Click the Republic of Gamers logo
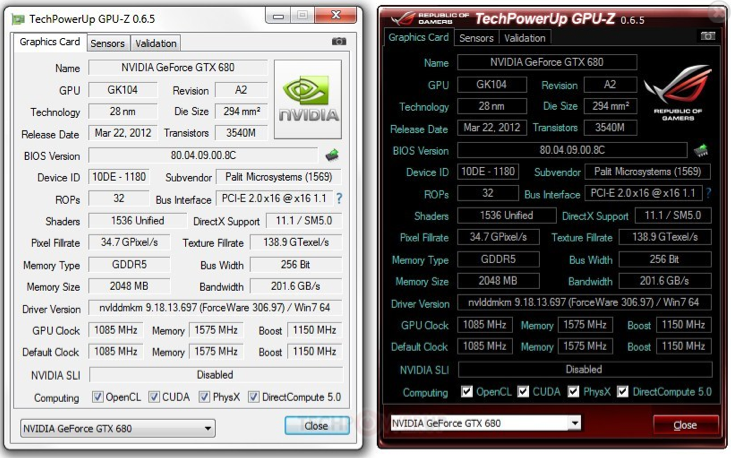The image size is (731, 458). [x=678, y=95]
